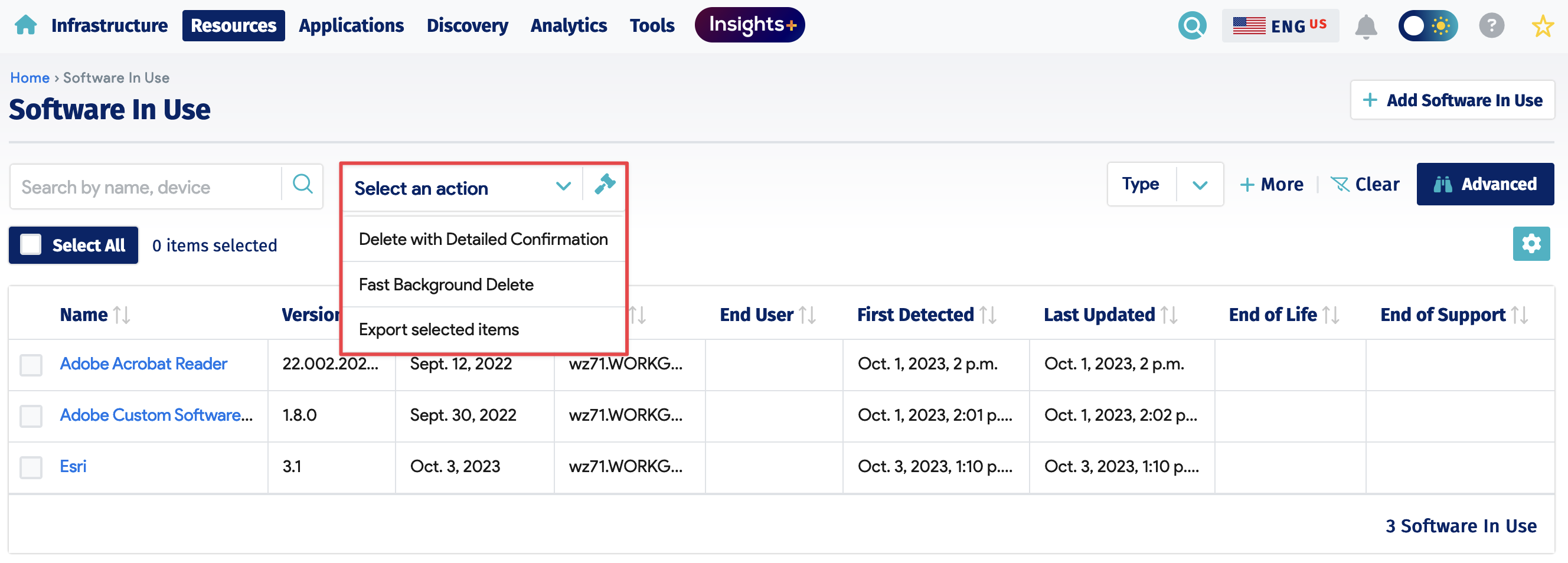The width and height of the screenshot is (1568, 563).
Task: Choose Export selected items
Action: click(x=484, y=329)
